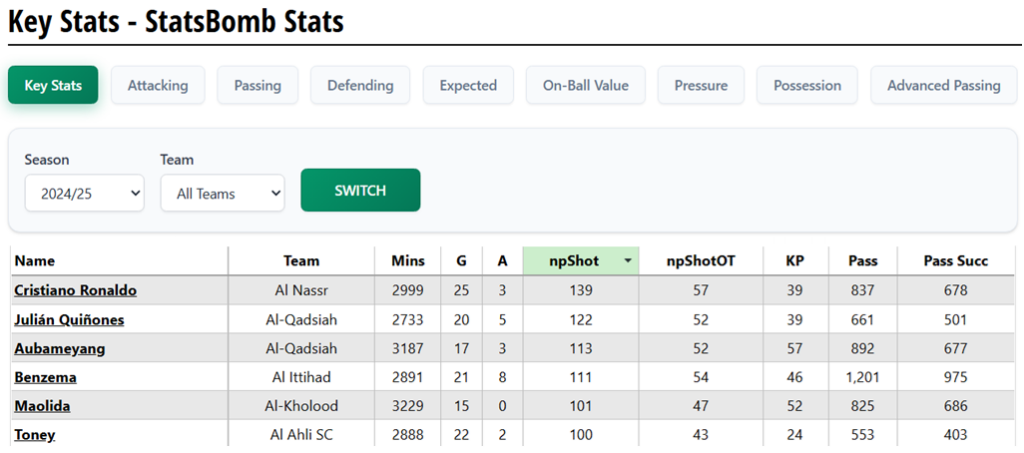
Task: Click the npShot sort arrow icon
Action: coord(627,262)
